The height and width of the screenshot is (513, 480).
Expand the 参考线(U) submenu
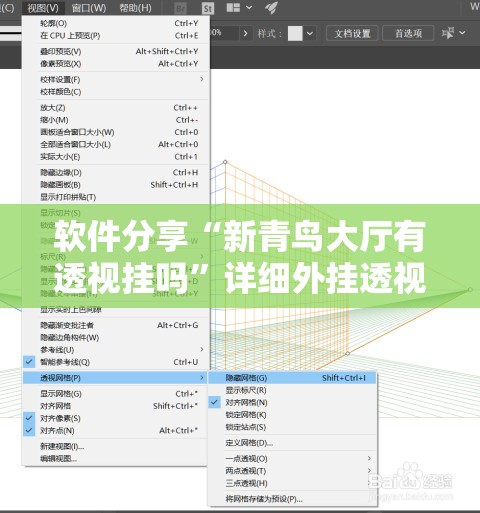click(116, 350)
